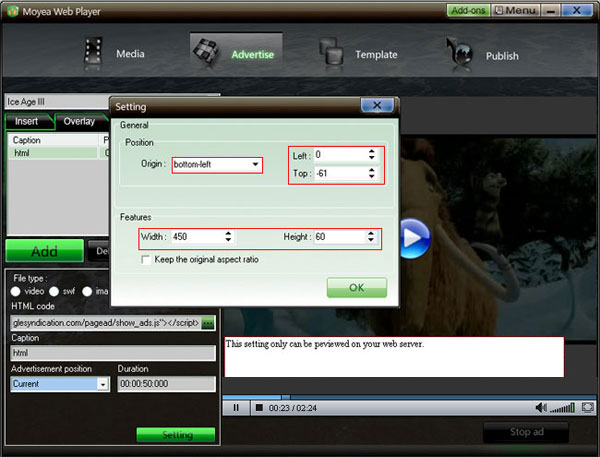Screen dimensions: 600x457
Task: Decrease the Height value spinner
Action: pyautogui.click(x=371, y=239)
